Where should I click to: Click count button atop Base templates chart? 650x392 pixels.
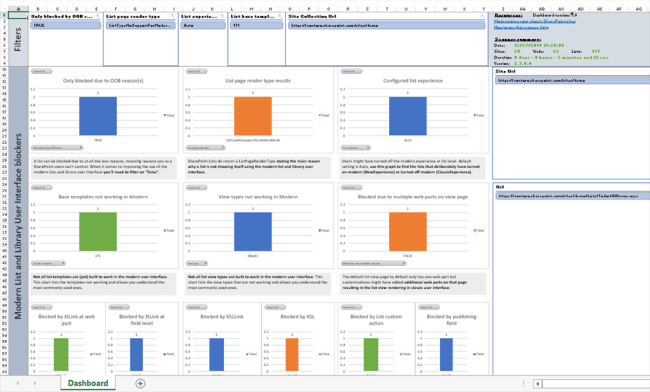click(x=41, y=188)
